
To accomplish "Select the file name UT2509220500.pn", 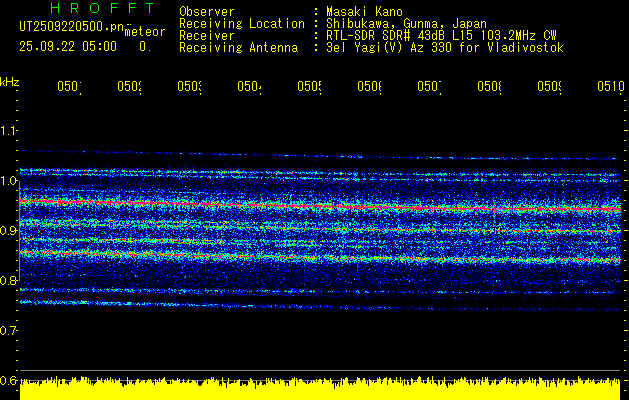I will [72, 27].
